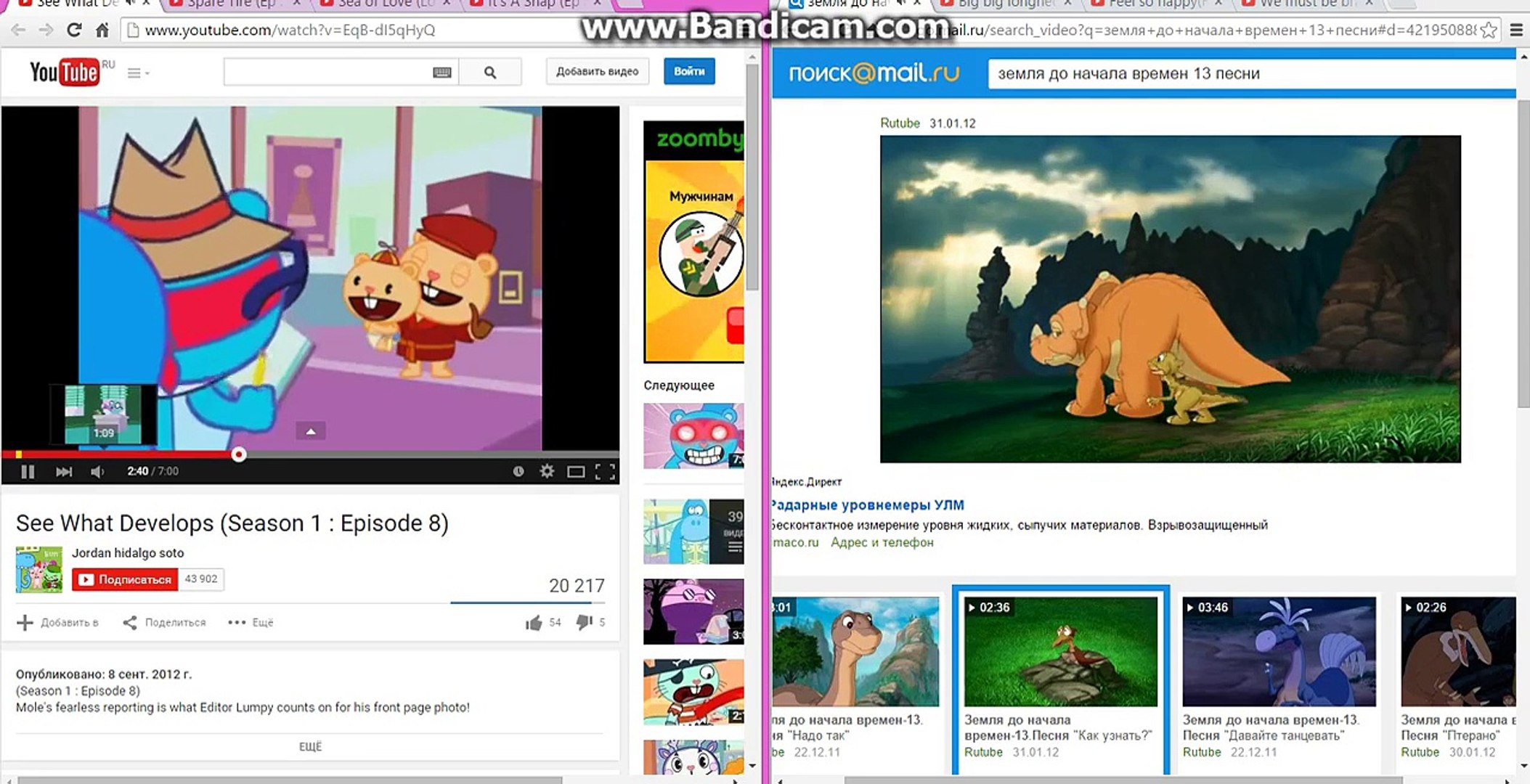Open Jordan hidalgo soto channel name
Image resolution: width=1530 pixels, height=784 pixels.
pyautogui.click(x=128, y=553)
